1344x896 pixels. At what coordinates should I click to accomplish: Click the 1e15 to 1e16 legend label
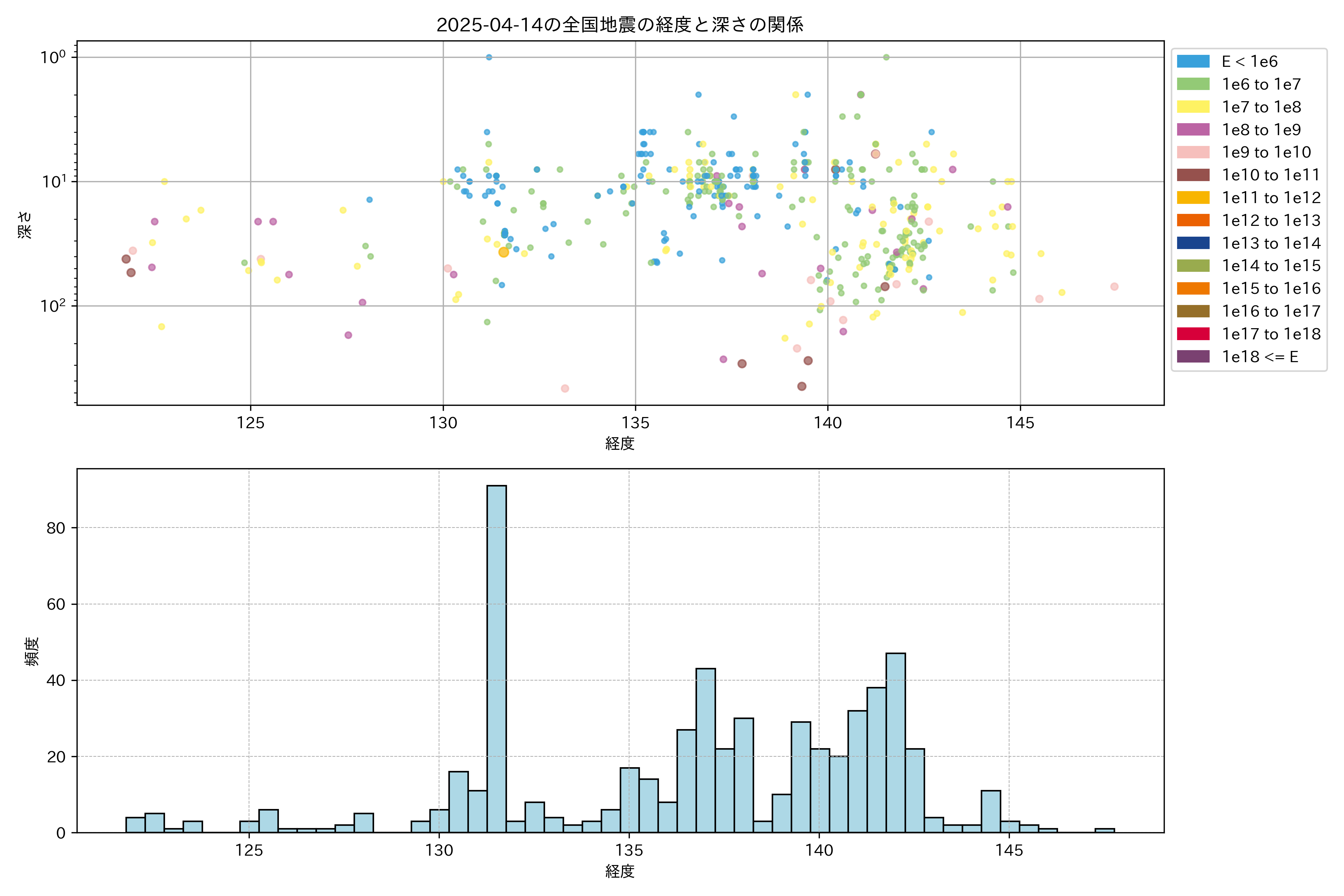pos(1271,289)
